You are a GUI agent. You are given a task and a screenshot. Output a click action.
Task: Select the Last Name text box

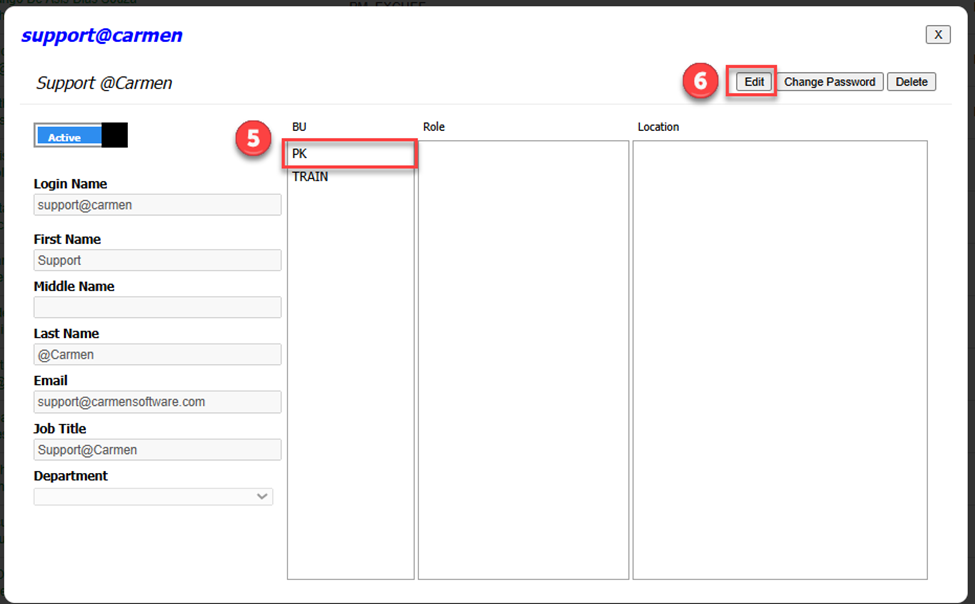point(157,354)
